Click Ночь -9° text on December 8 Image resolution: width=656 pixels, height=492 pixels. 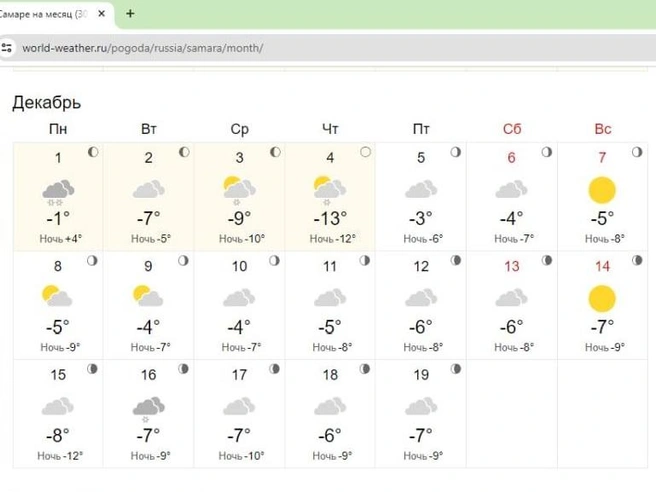pos(60,347)
